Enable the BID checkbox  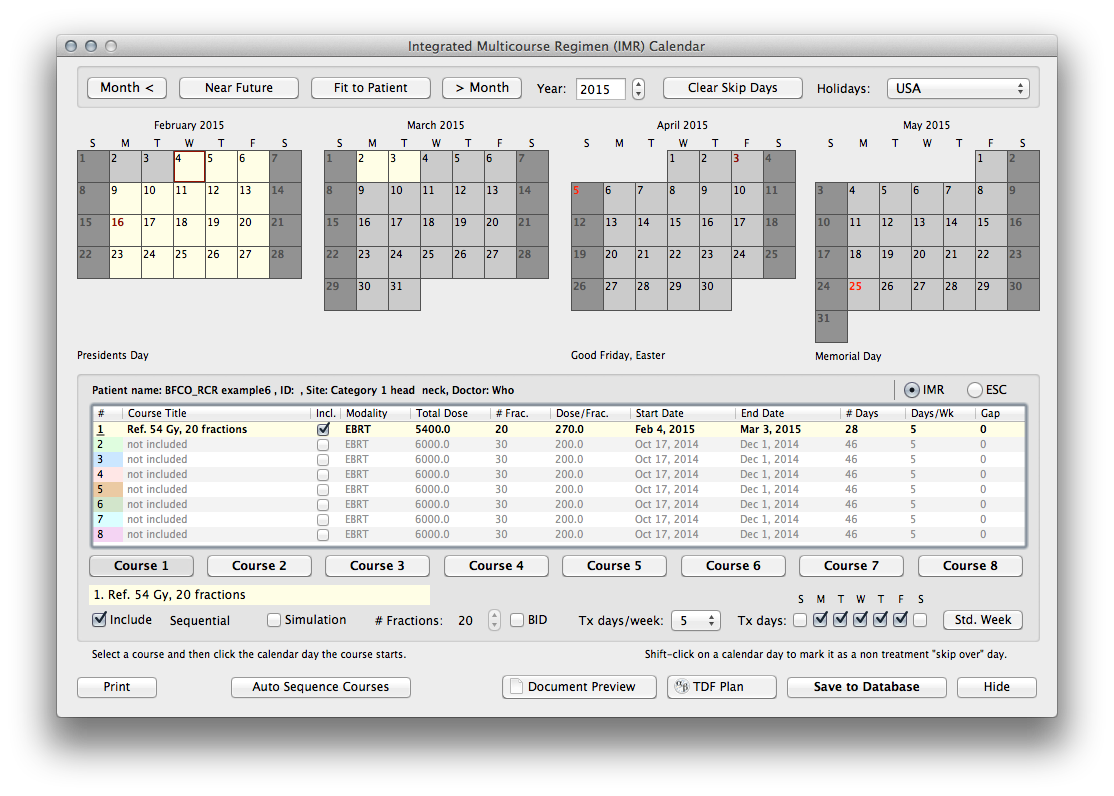tap(517, 620)
